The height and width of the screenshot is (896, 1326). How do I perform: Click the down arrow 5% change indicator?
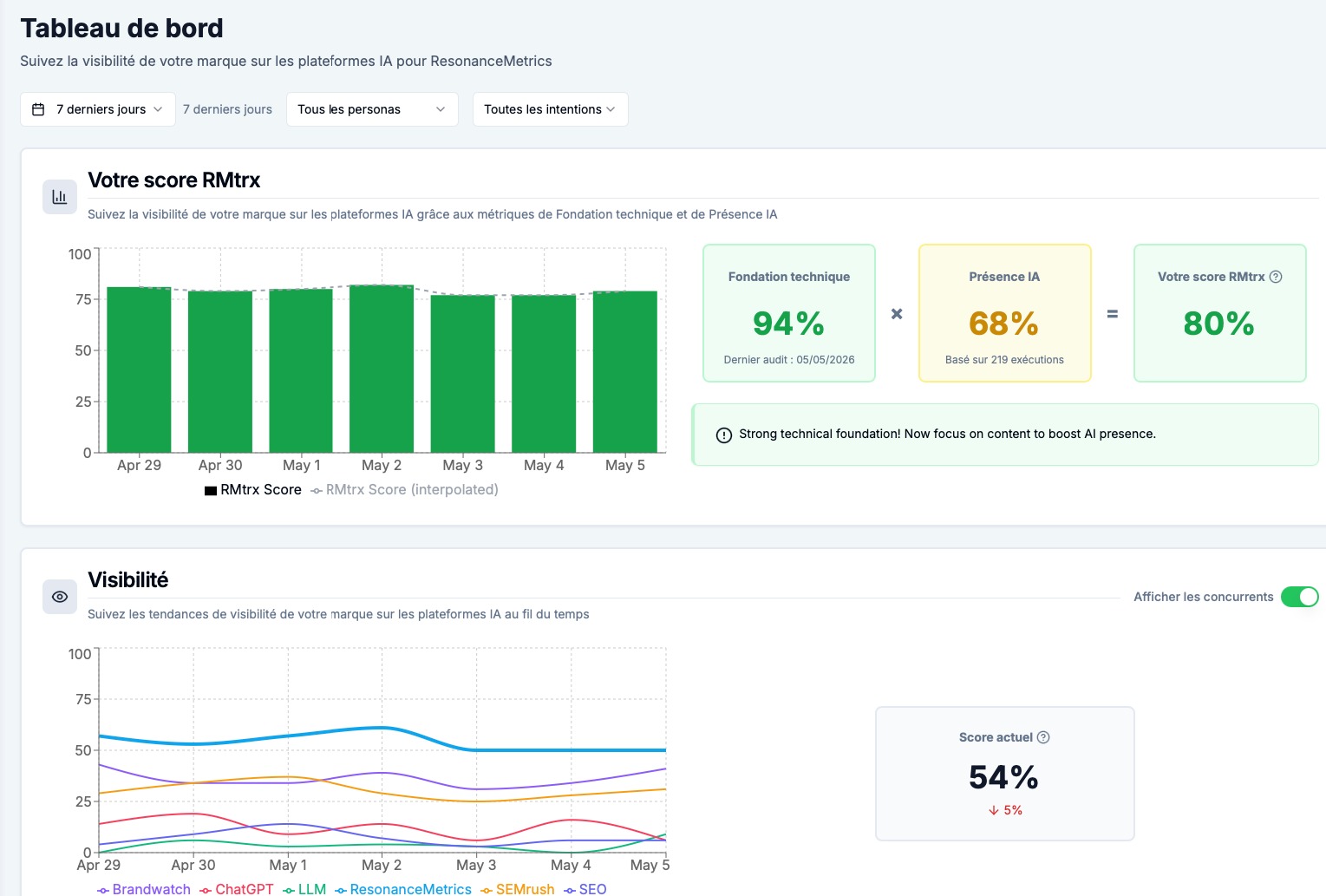[x=1005, y=810]
